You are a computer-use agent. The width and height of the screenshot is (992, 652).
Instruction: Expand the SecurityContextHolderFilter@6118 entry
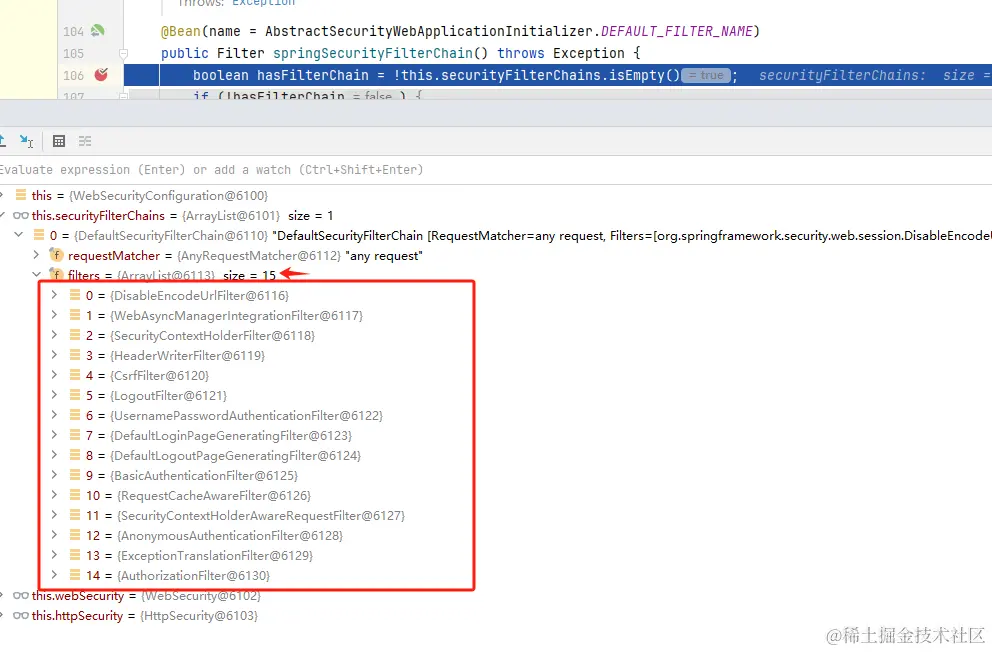click(x=54, y=335)
